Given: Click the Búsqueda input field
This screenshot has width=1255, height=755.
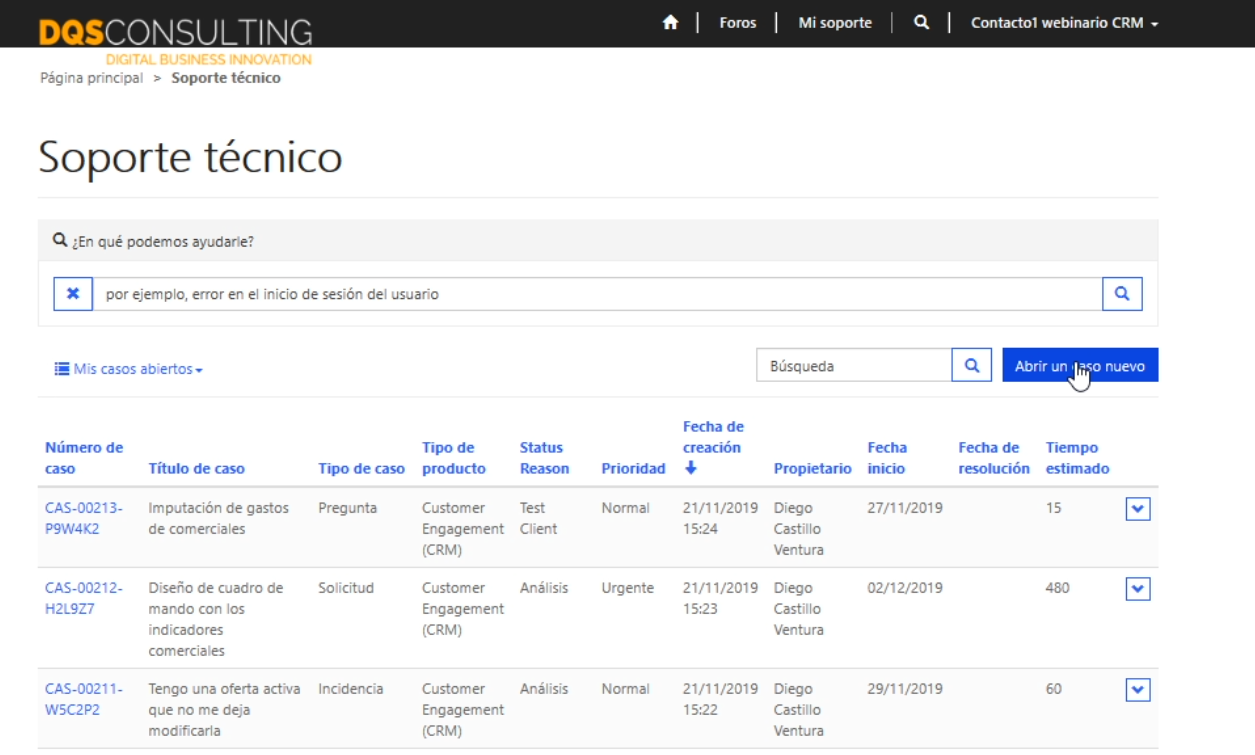Looking at the screenshot, I should point(854,366).
